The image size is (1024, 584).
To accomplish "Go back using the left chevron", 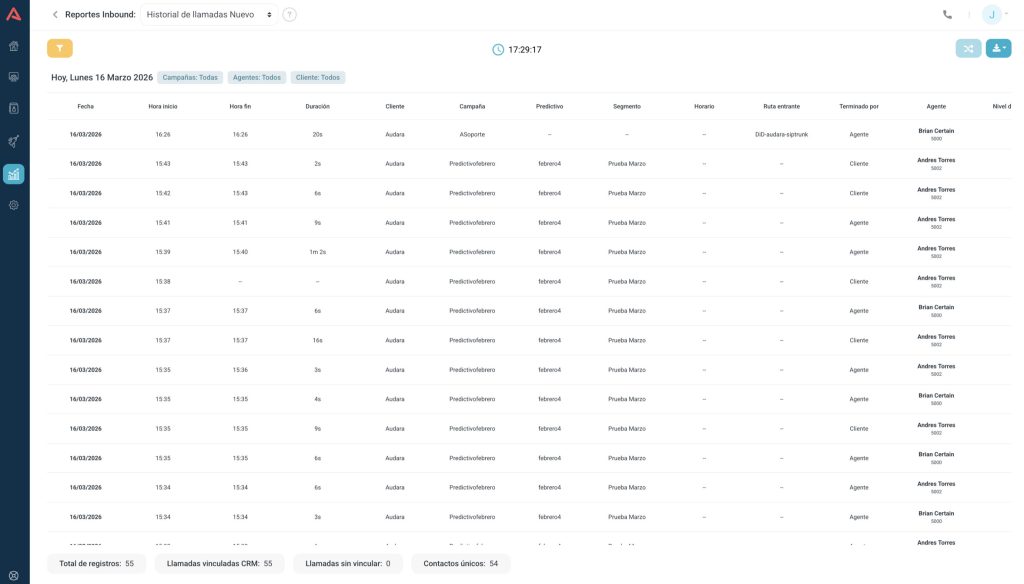I will click(x=55, y=15).
